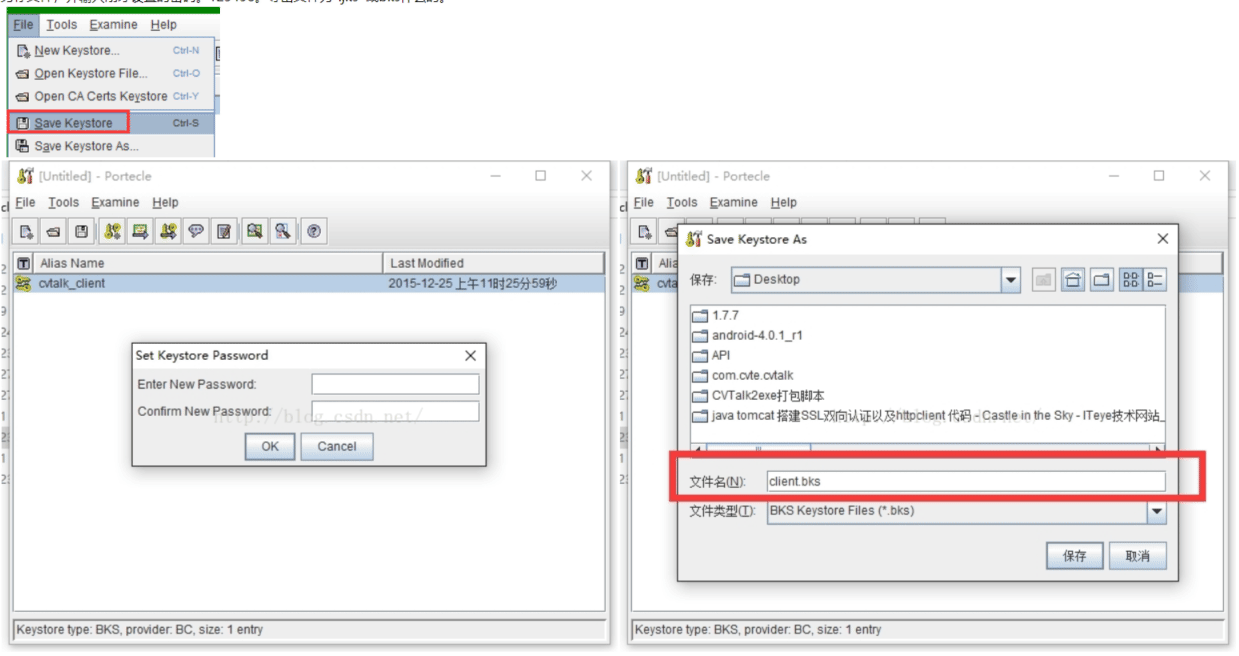Click Import Trusted Certificate icon in left toolbar
The height and width of the screenshot is (656, 1239).
tap(140, 231)
